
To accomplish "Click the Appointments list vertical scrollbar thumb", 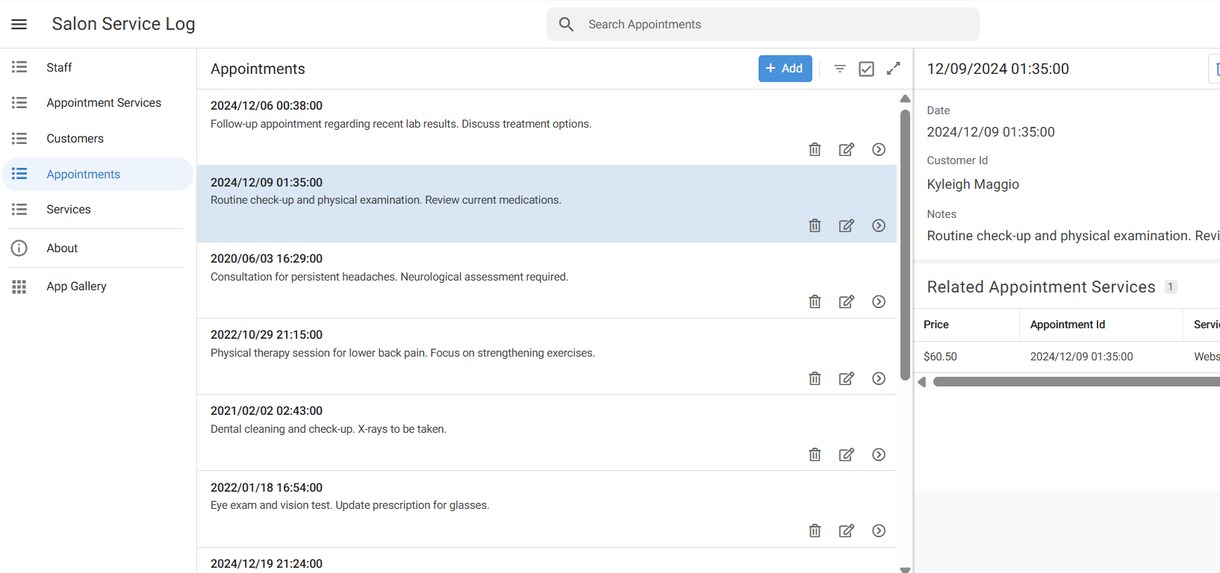I will 905,244.
